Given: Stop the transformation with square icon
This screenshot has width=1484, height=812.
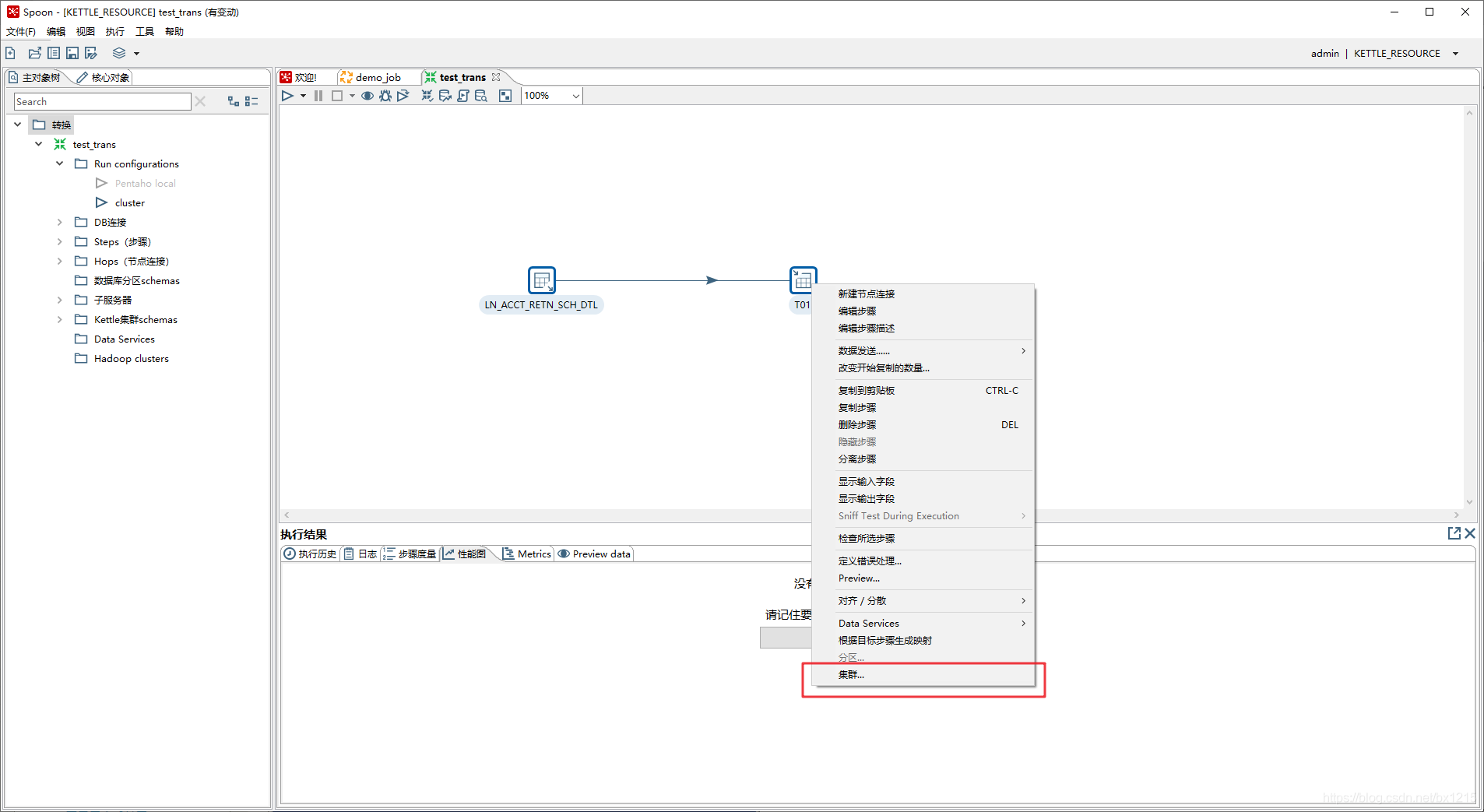Looking at the screenshot, I should [337, 96].
